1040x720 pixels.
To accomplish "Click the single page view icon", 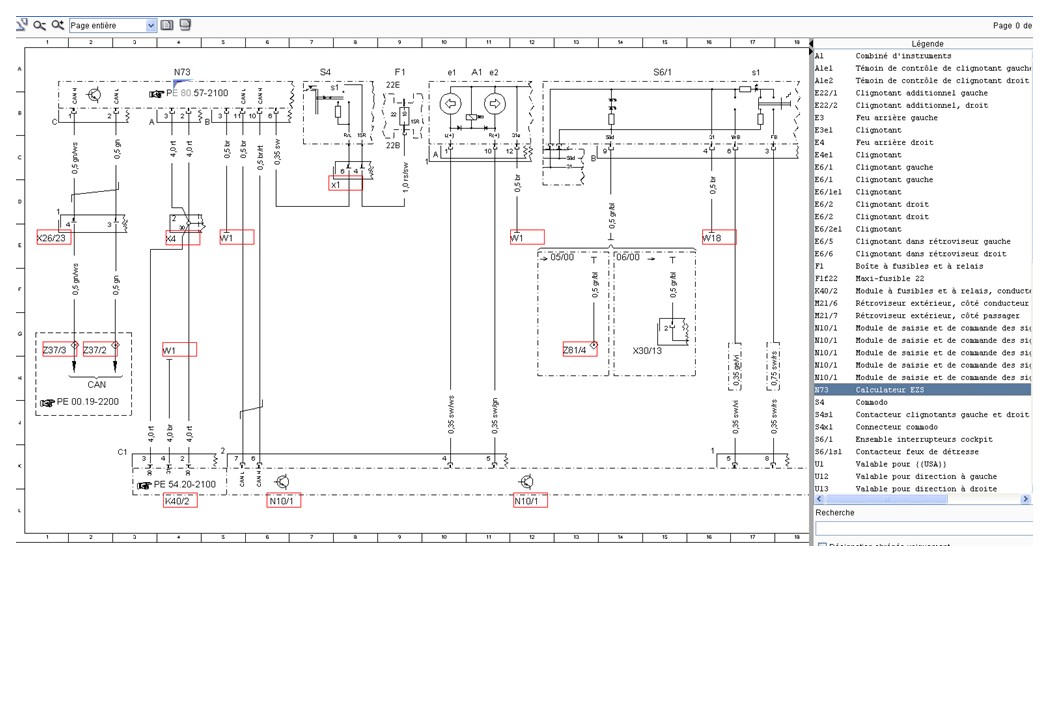I will coord(167,25).
